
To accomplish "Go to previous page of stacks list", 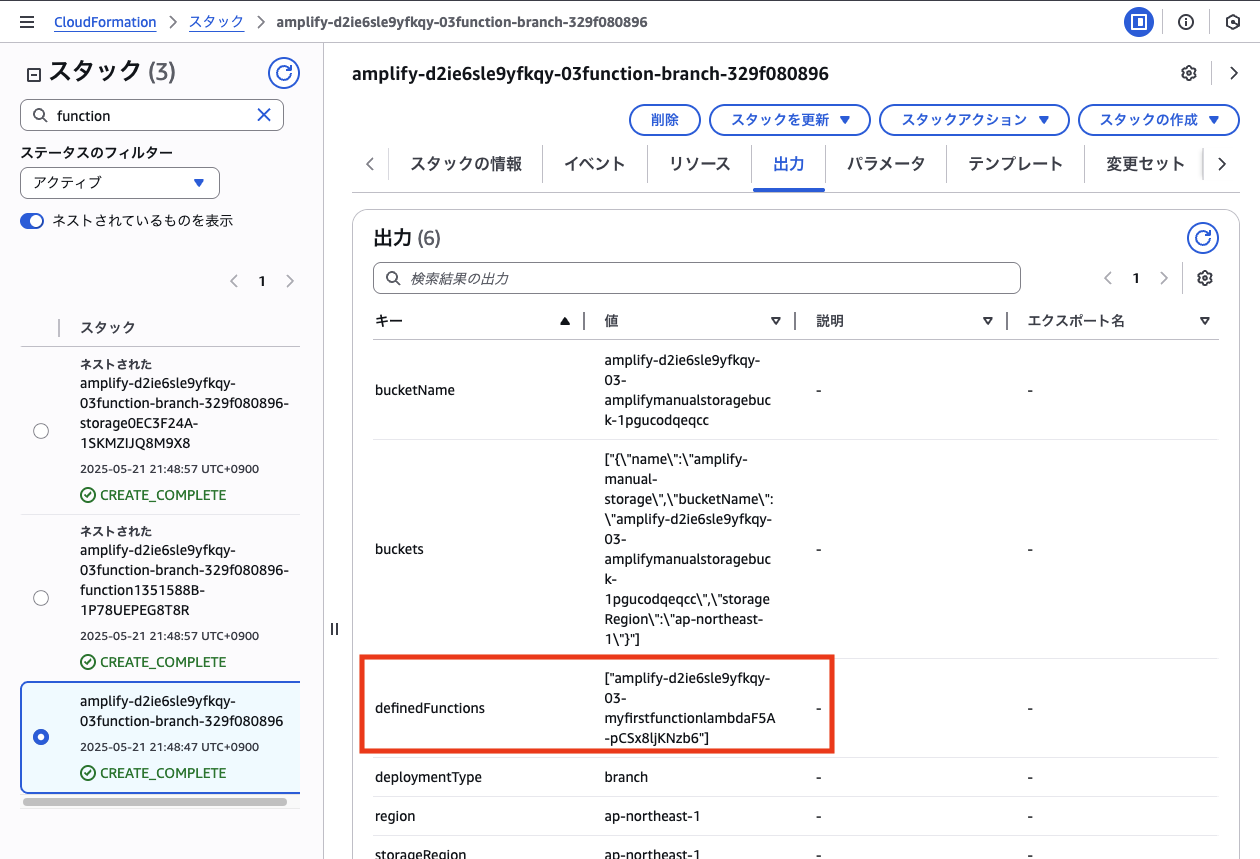I will (x=234, y=281).
